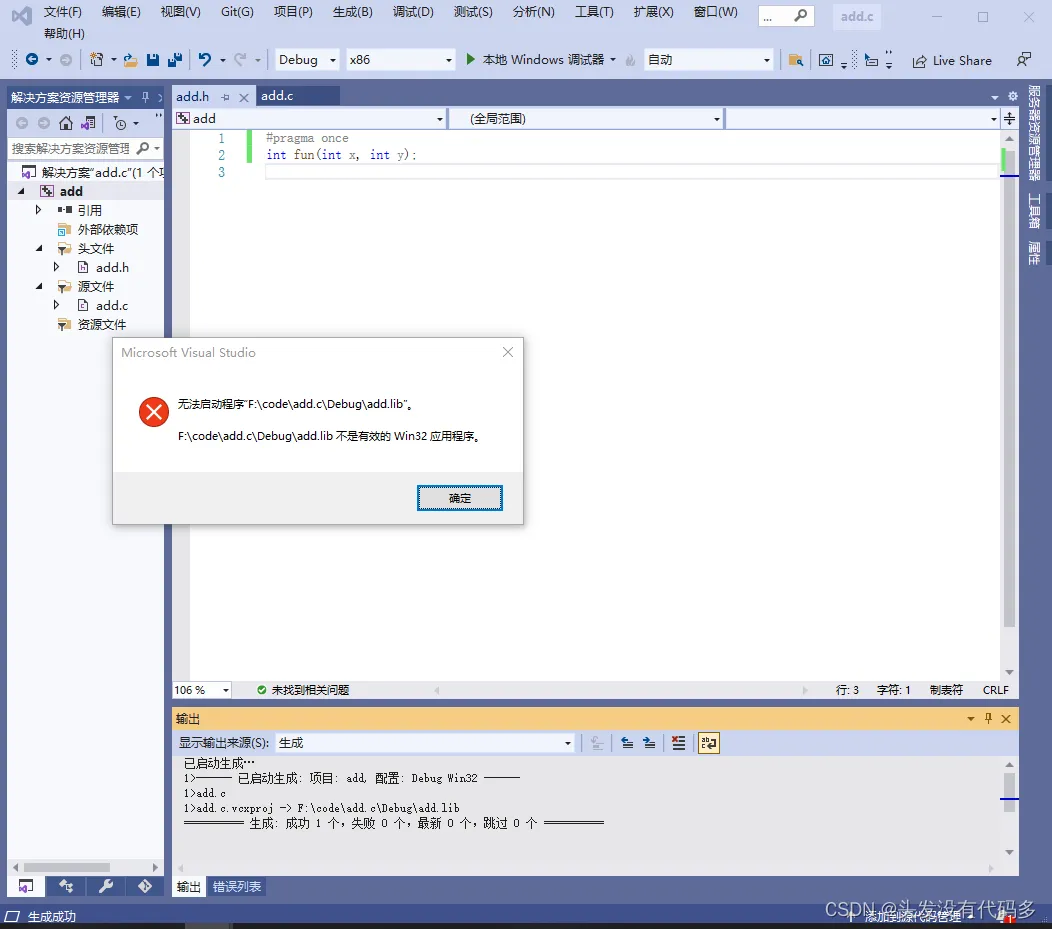The height and width of the screenshot is (929, 1052).
Task: Collapse the 头文件 folder
Action: coord(39,248)
